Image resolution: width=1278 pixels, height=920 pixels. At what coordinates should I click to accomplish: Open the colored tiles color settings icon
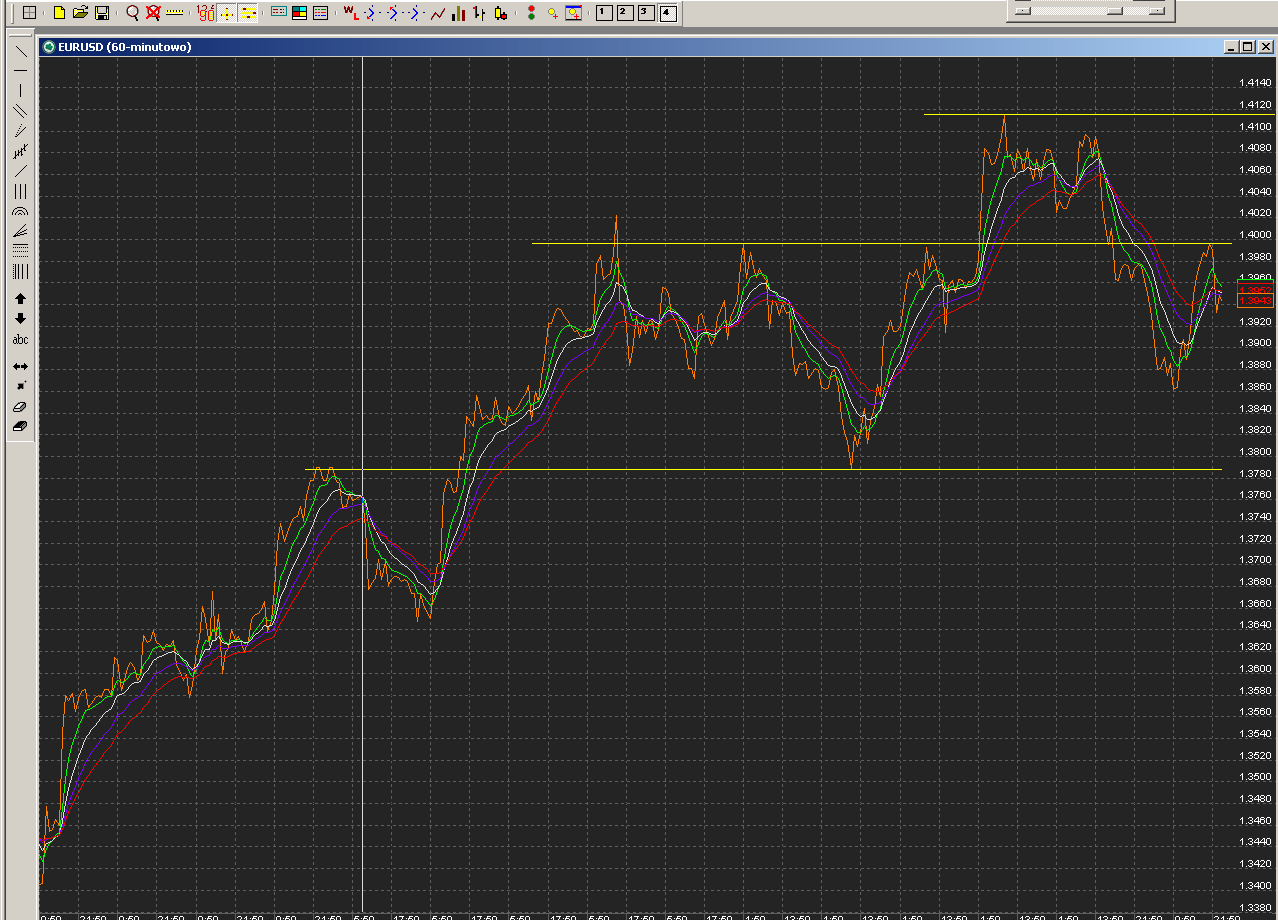pyautogui.click(x=299, y=13)
